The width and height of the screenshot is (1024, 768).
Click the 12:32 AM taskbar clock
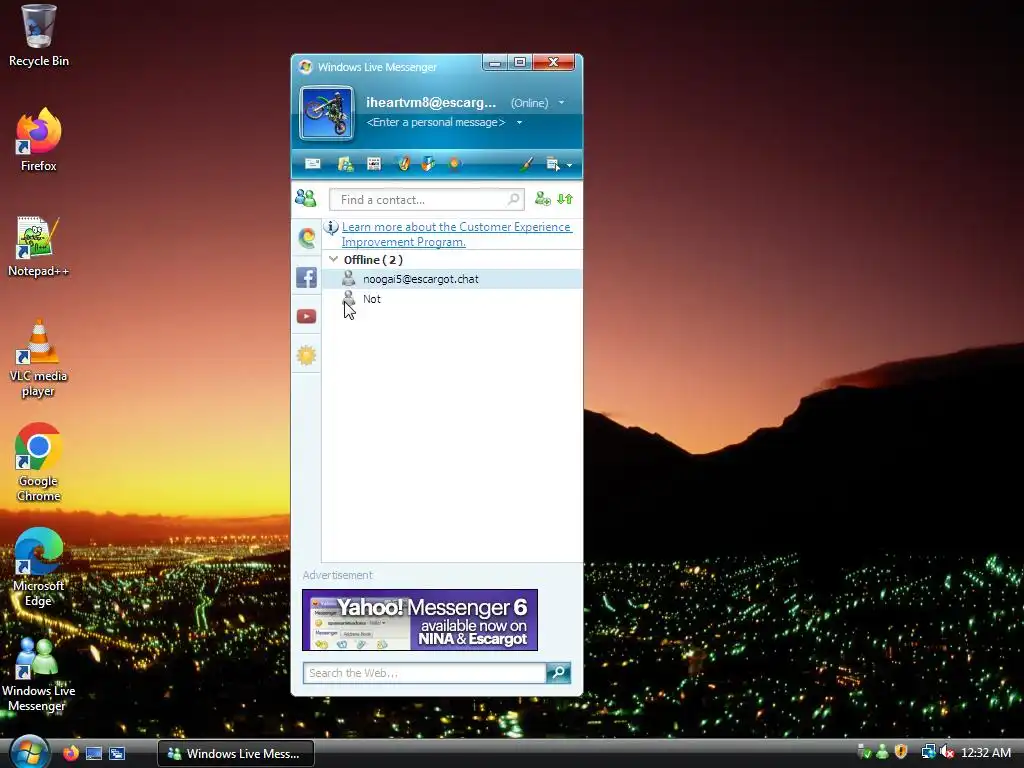click(986, 752)
